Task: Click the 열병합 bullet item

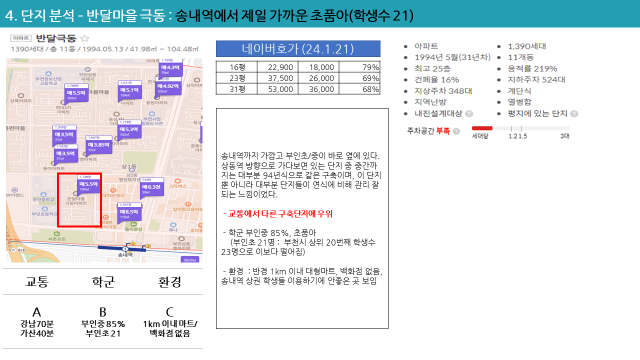Action: pyautogui.click(x=519, y=102)
